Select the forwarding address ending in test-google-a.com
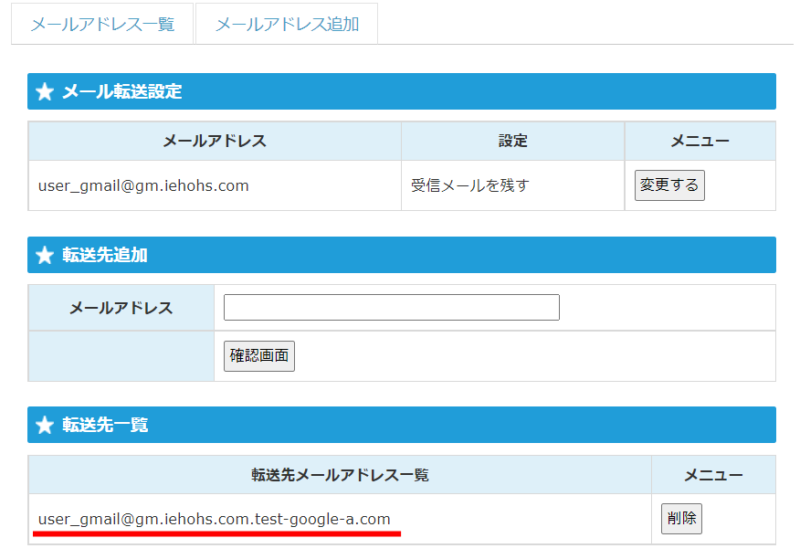 [x=214, y=519]
